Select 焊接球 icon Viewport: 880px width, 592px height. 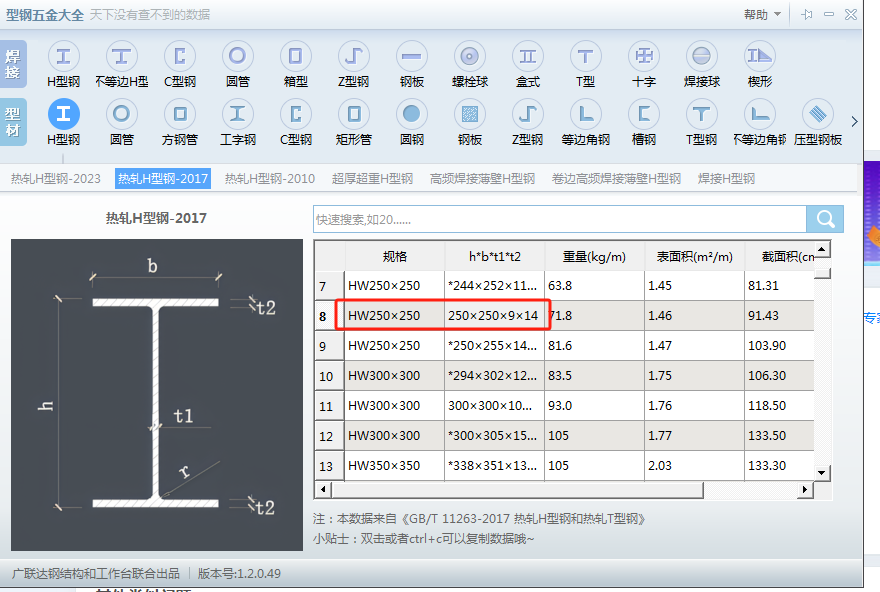click(x=702, y=56)
